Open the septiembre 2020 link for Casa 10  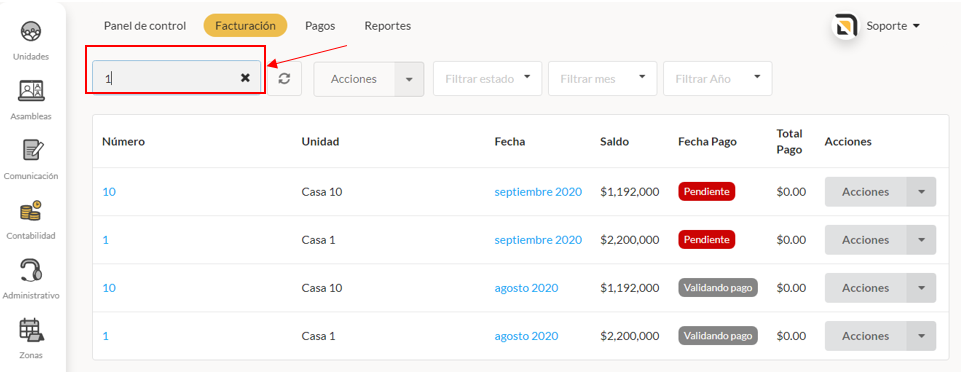click(x=538, y=192)
